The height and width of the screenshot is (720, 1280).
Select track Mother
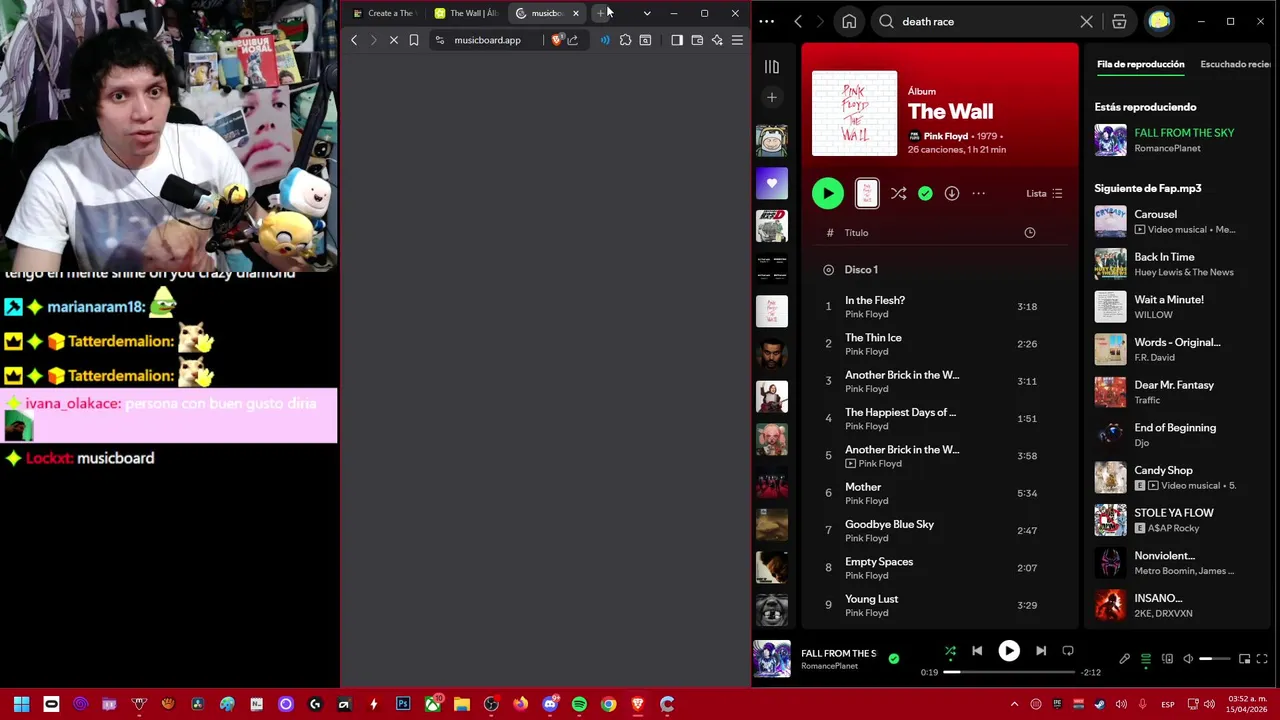(940, 493)
